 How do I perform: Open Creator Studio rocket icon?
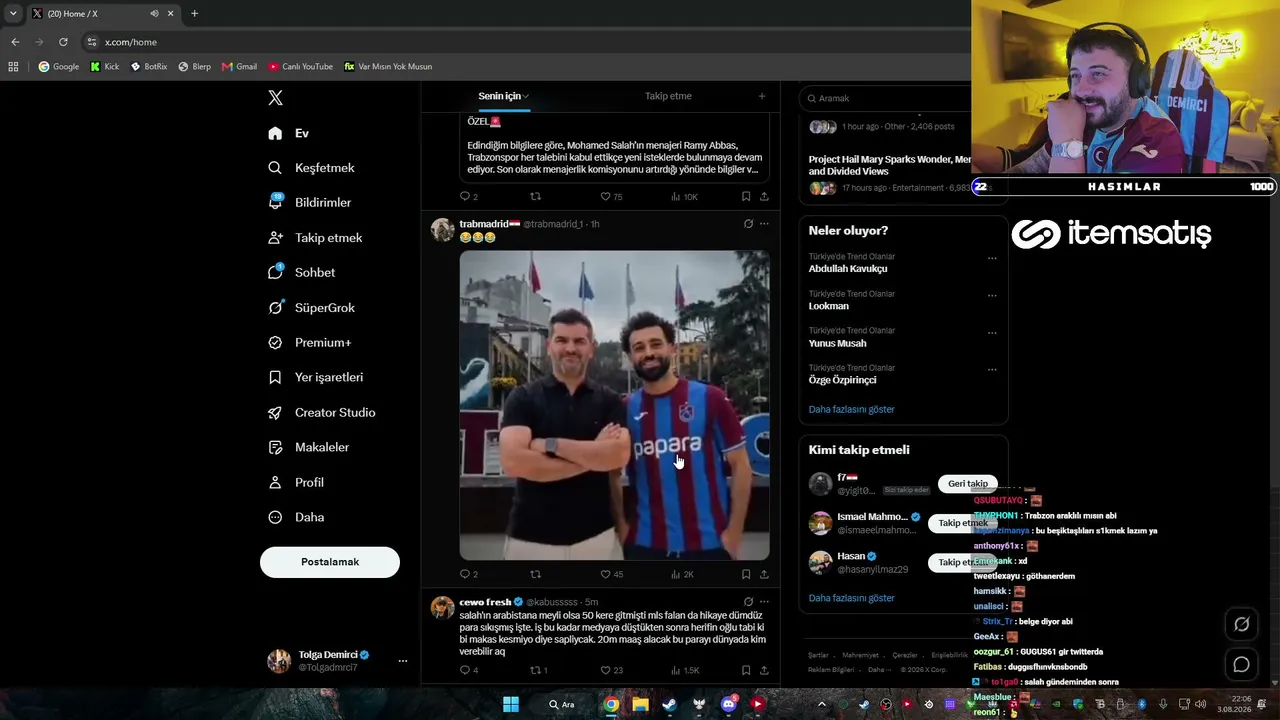(275, 412)
